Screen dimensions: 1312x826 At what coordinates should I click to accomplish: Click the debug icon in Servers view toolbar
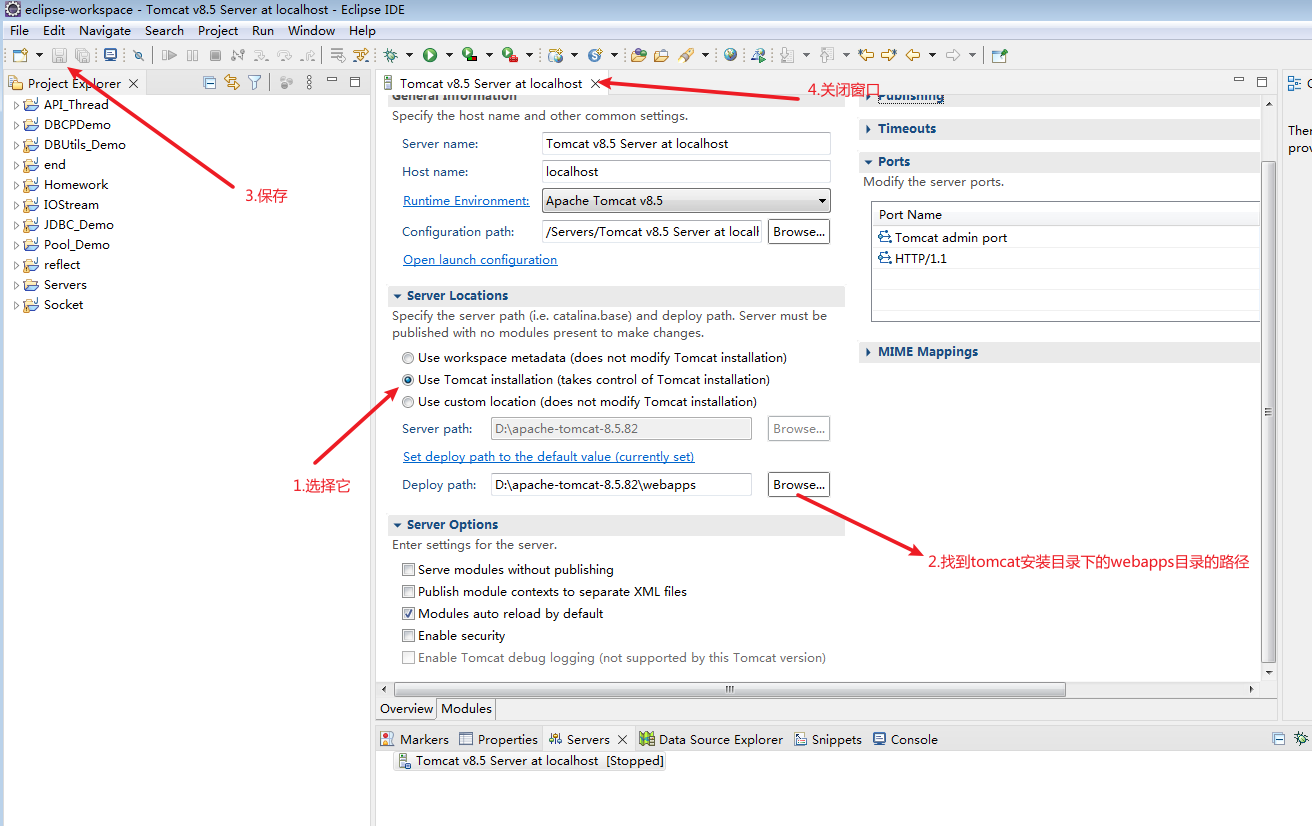tap(1301, 738)
